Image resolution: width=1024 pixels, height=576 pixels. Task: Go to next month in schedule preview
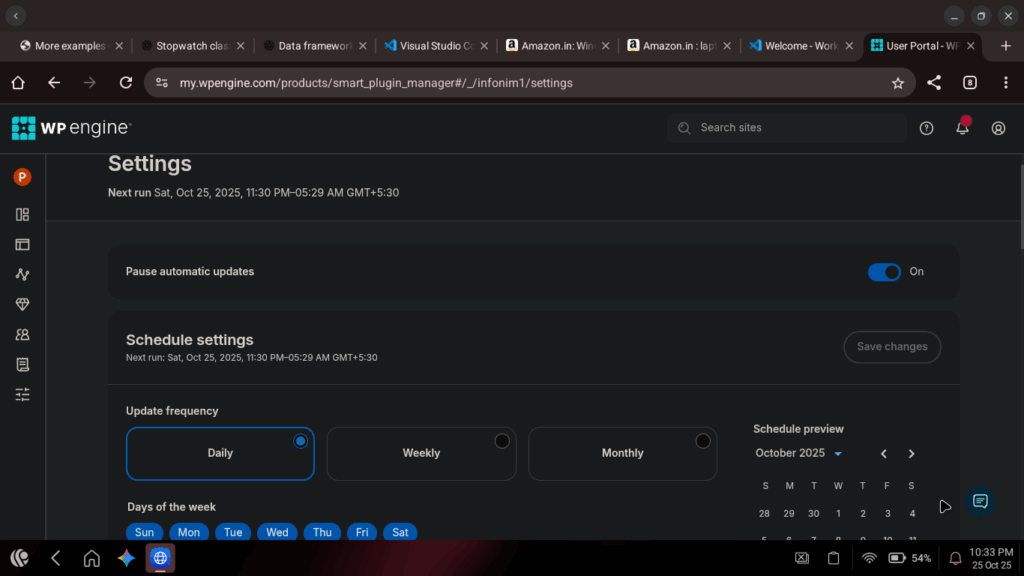pyautogui.click(x=911, y=454)
